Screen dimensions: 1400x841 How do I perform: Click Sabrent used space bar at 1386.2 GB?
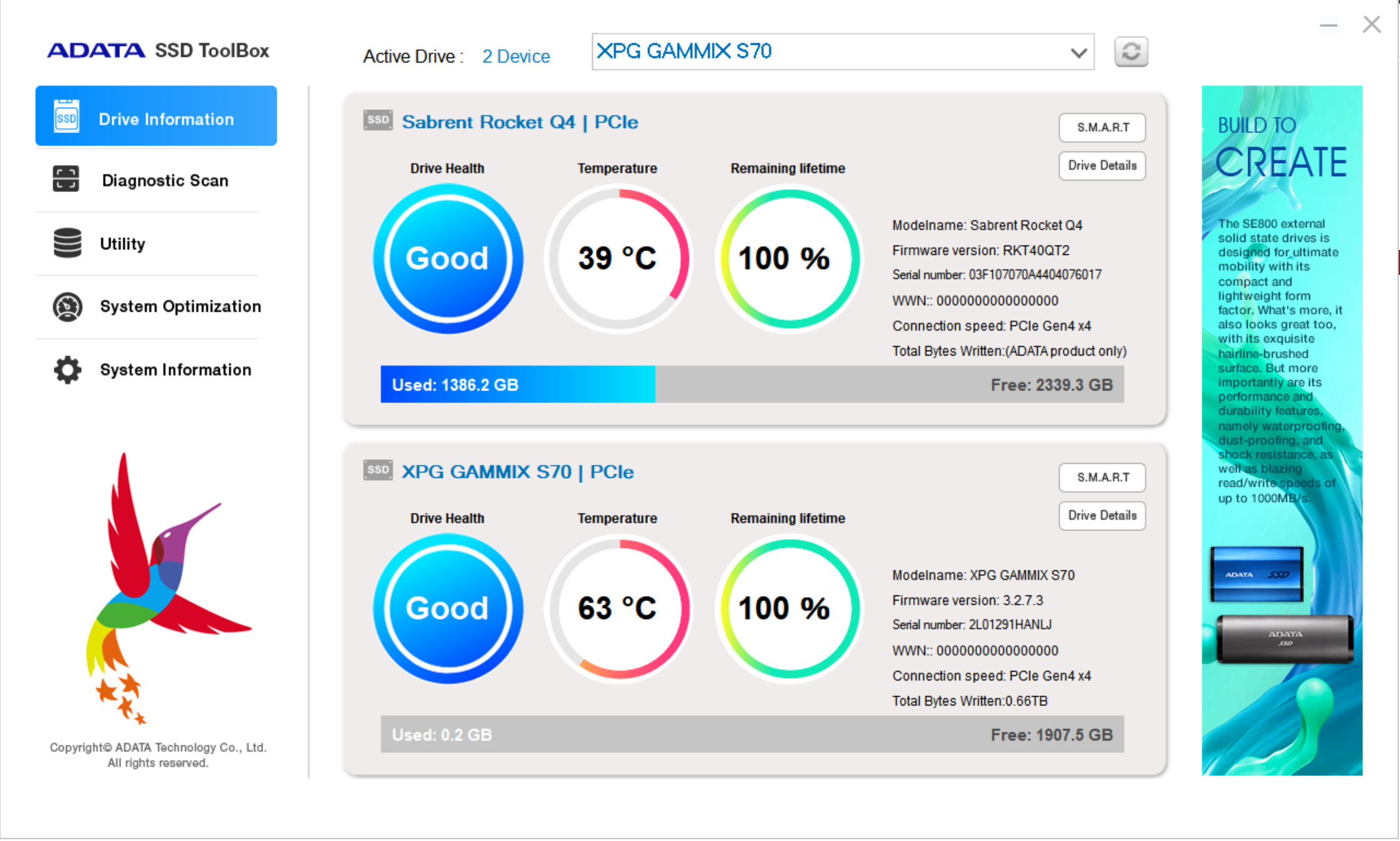[517, 384]
